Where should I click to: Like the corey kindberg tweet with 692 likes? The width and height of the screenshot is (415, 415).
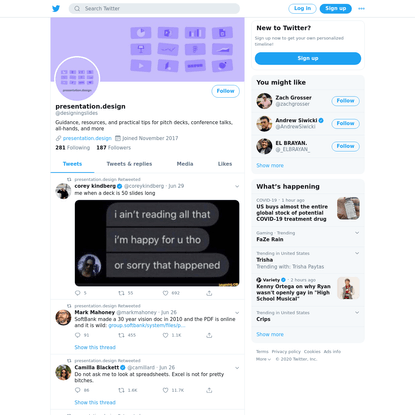pos(165,293)
